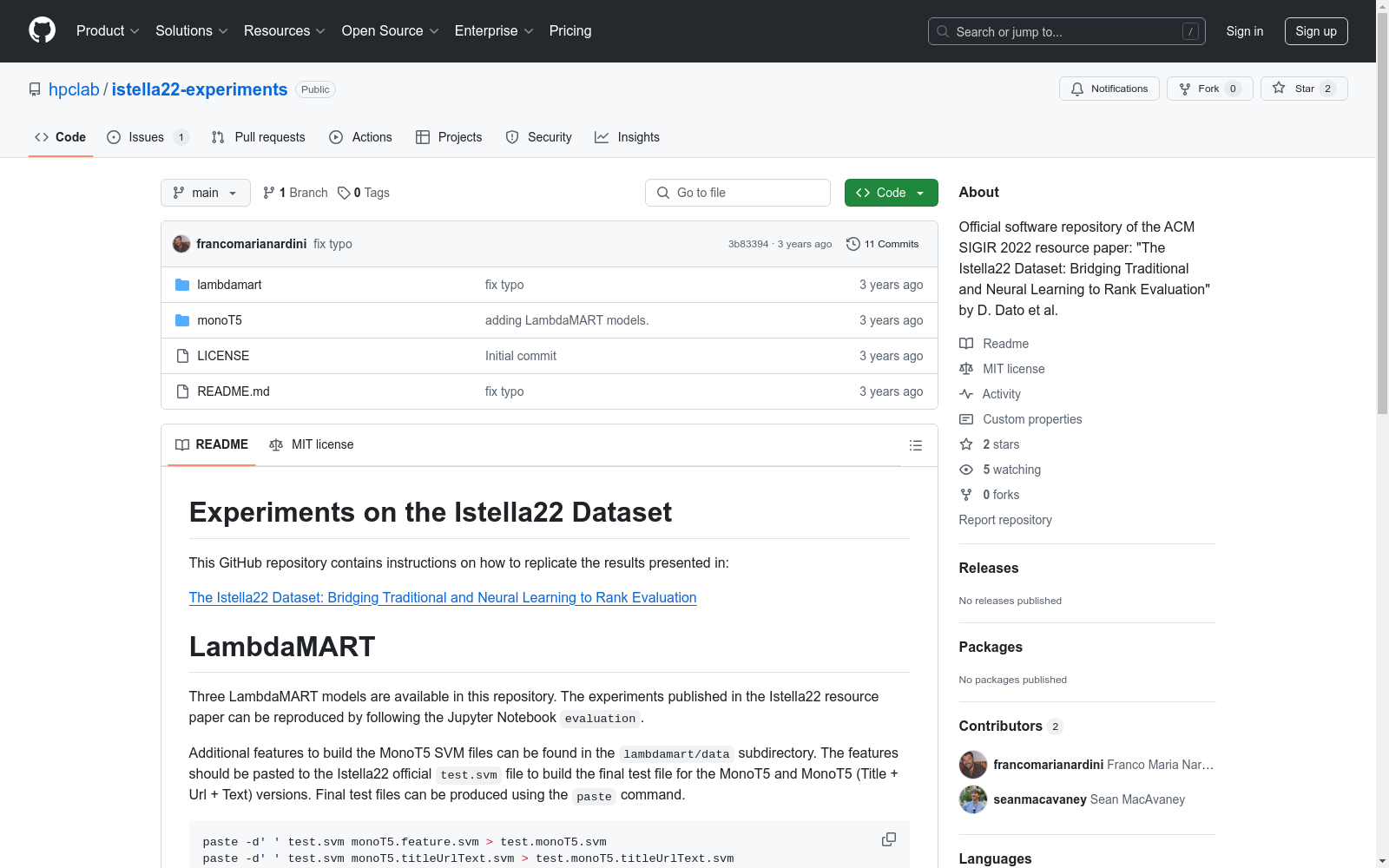
Task: Open the Initial commit message link
Action: [x=521, y=356]
